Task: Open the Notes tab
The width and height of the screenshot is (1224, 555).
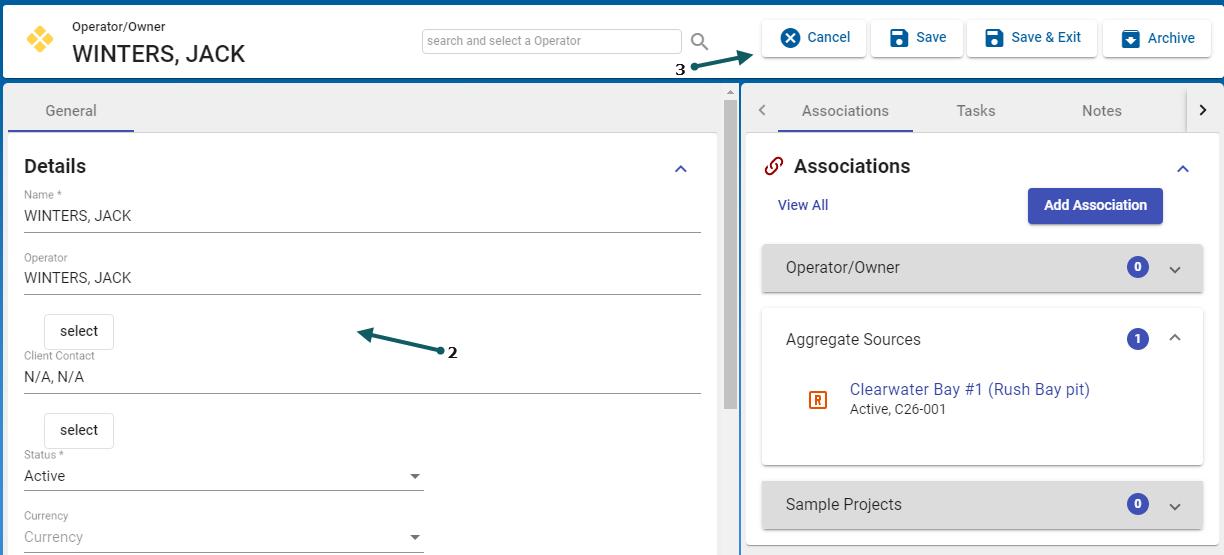Action: tap(1101, 111)
